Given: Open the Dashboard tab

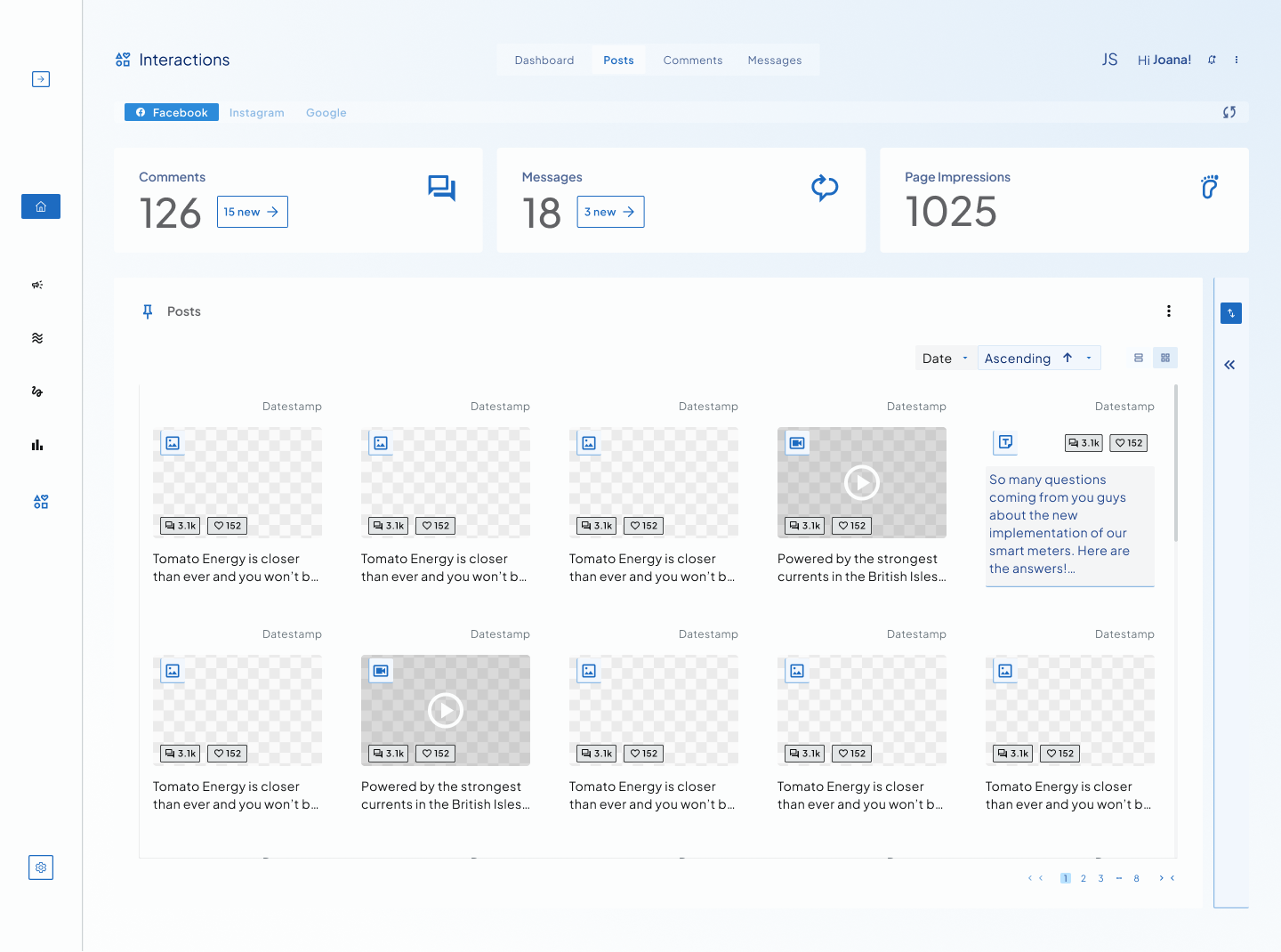Looking at the screenshot, I should point(544,60).
